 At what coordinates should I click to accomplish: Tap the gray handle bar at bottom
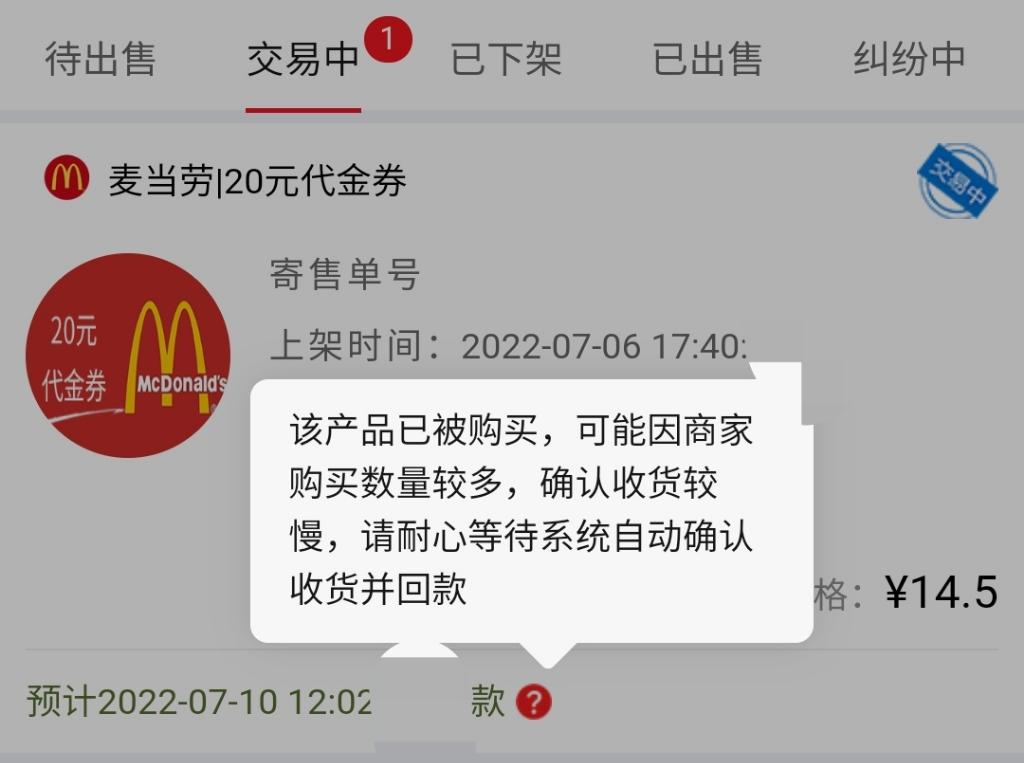[x=424, y=747]
